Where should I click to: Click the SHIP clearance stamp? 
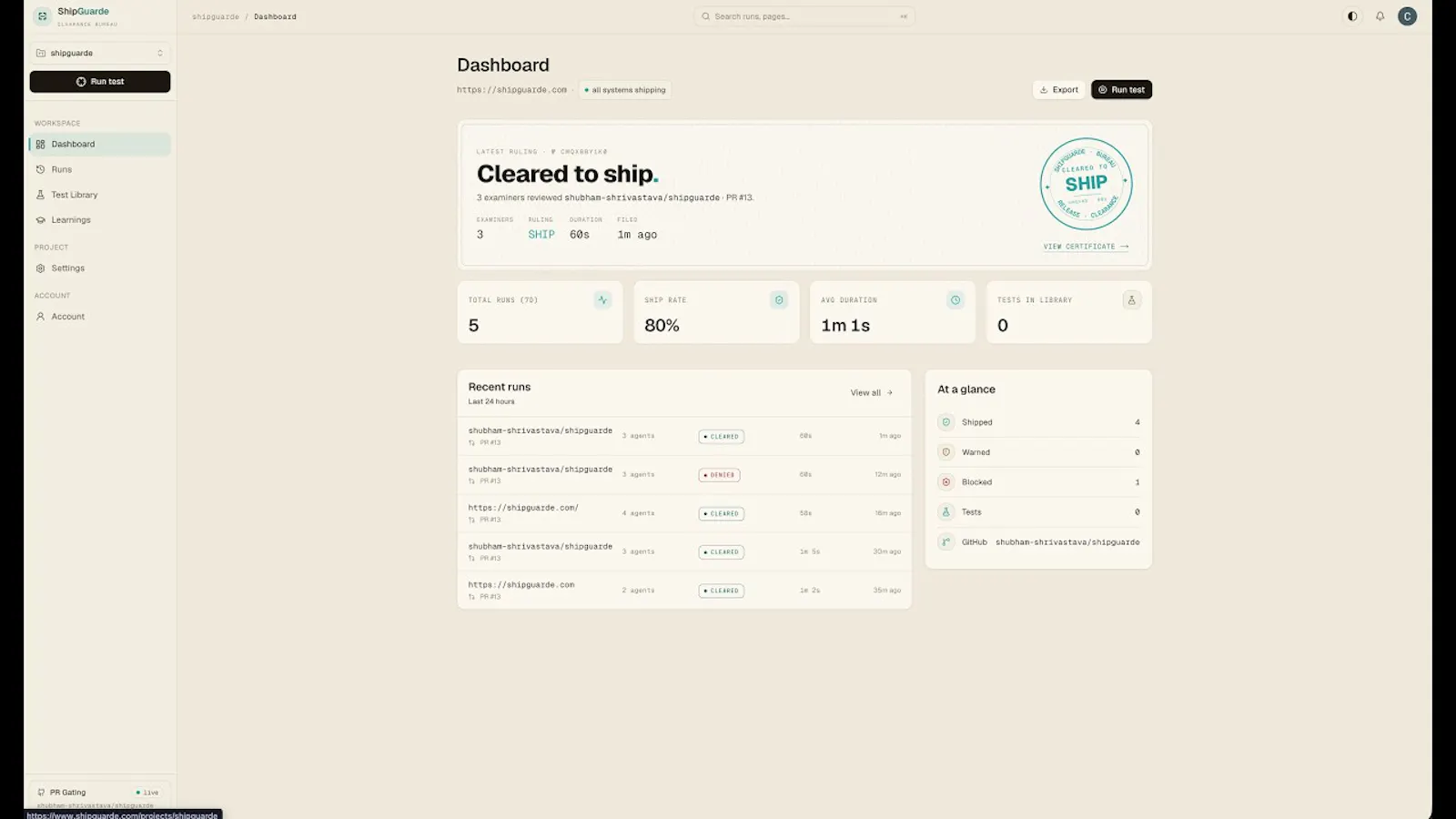(x=1087, y=184)
